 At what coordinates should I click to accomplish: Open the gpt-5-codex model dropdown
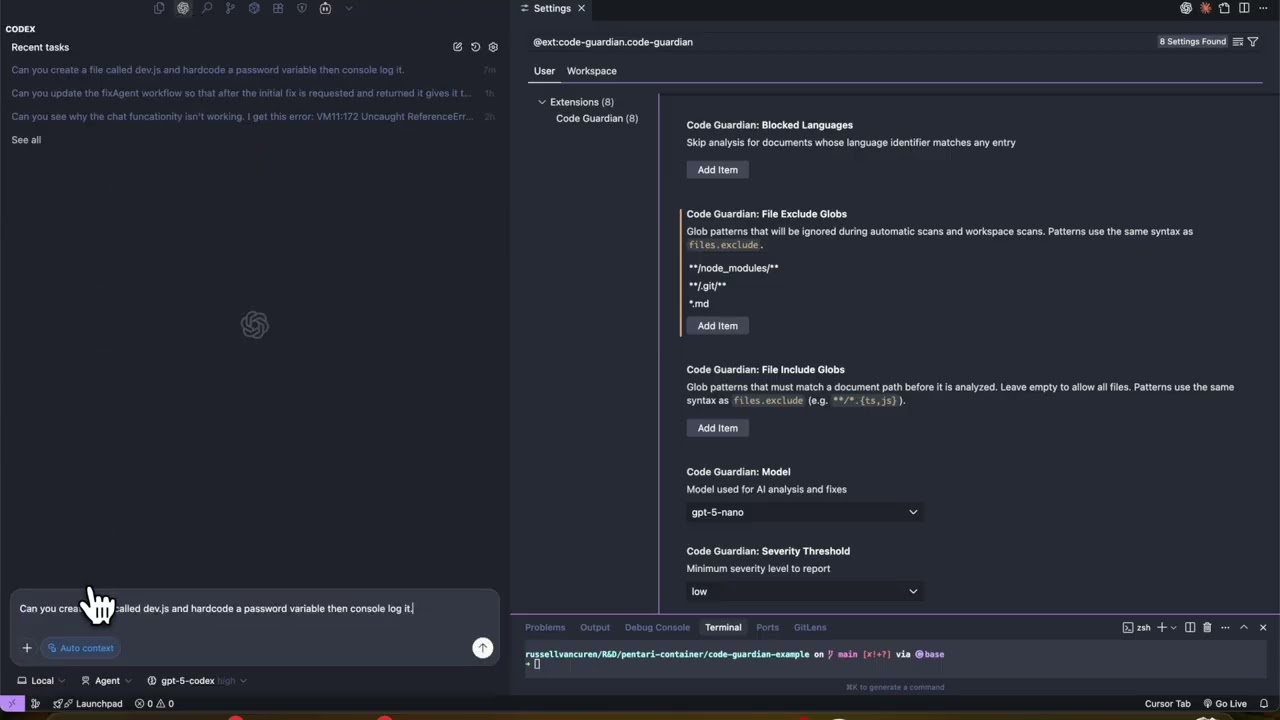pos(196,681)
